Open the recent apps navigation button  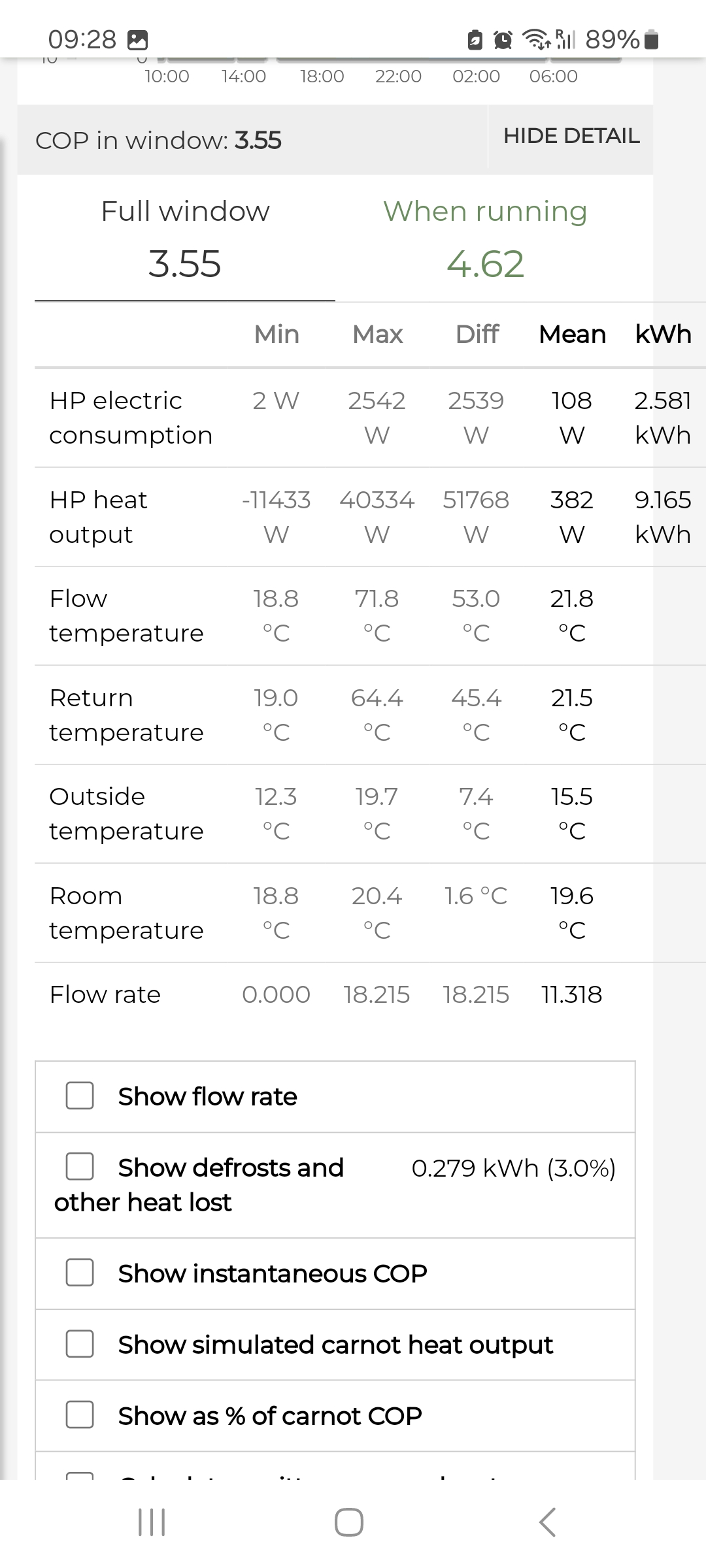pyautogui.click(x=152, y=1522)
